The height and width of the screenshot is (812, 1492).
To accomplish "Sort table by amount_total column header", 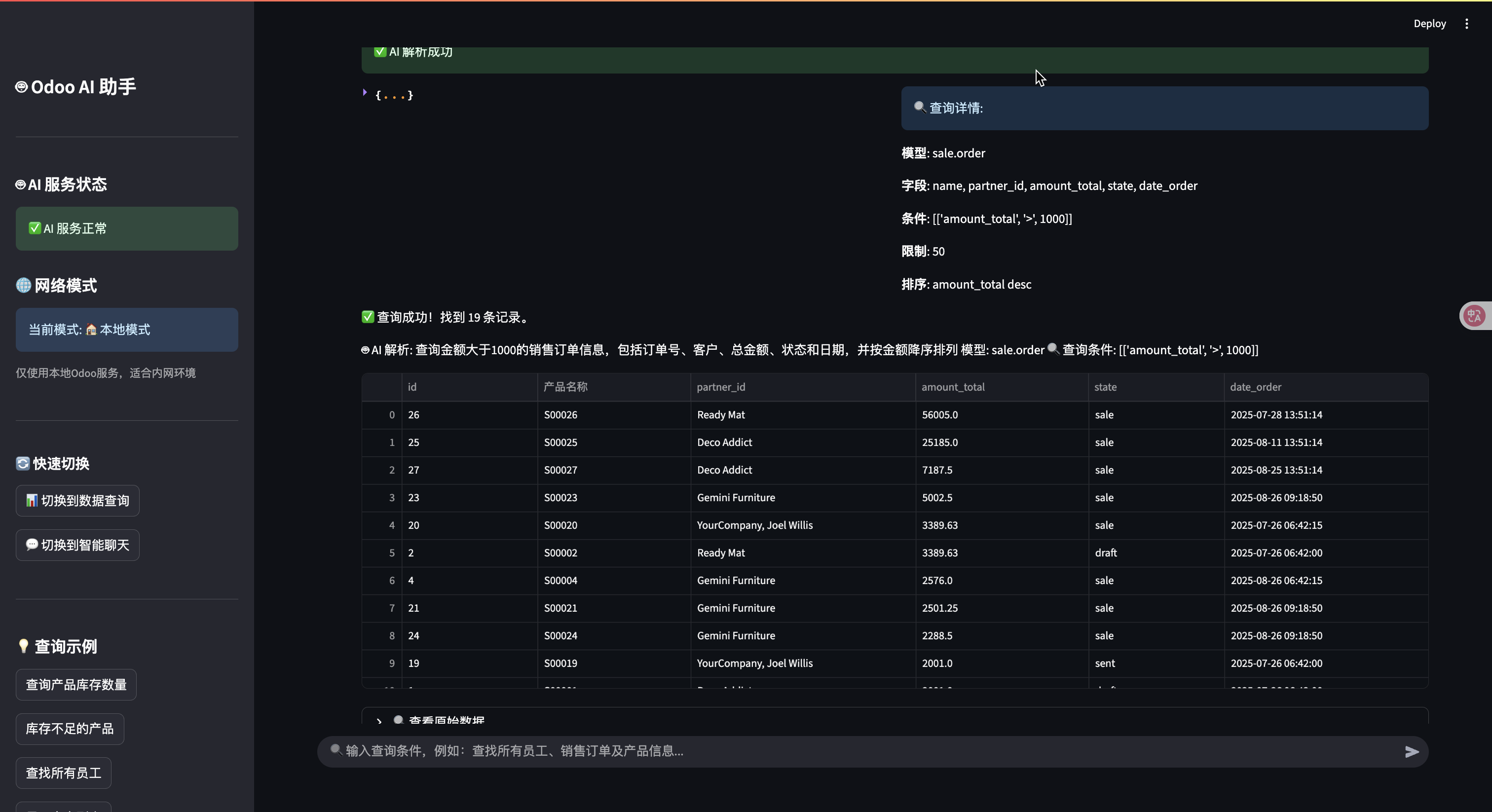I will [x=953, y=387].
